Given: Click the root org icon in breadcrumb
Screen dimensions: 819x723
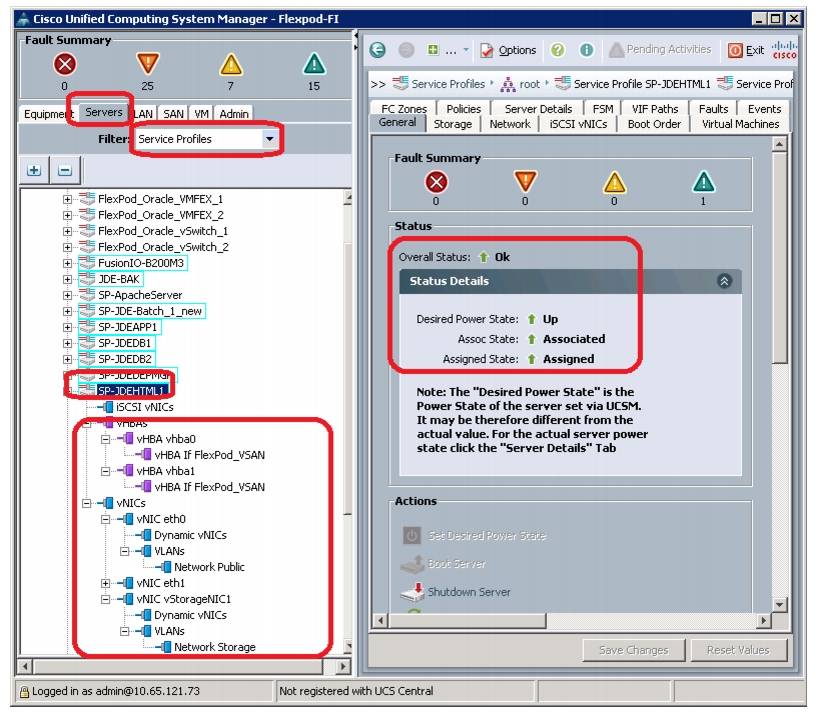Looking at the screenshot, I should coord(508,84).
